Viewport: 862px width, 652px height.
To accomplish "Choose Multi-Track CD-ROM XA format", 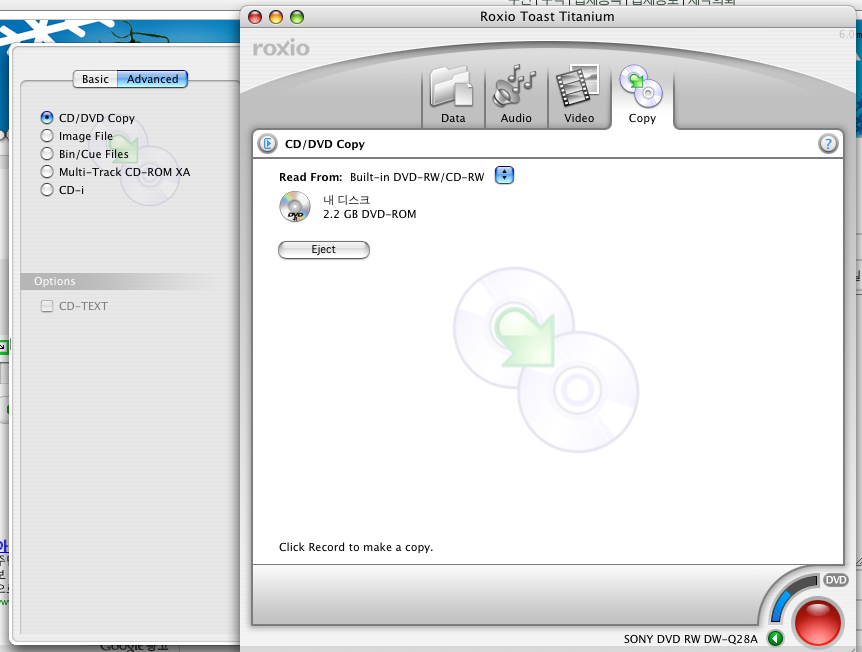I will (47, 172).
